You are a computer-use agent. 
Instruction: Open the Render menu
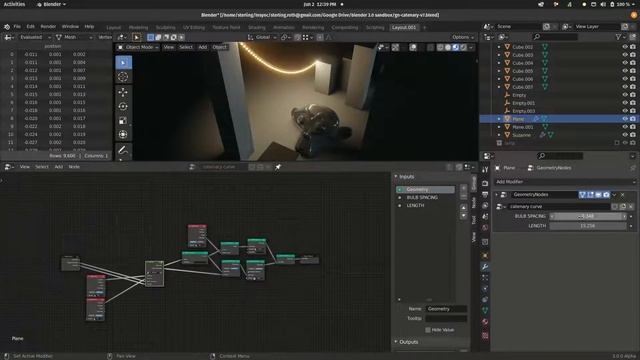48,27
